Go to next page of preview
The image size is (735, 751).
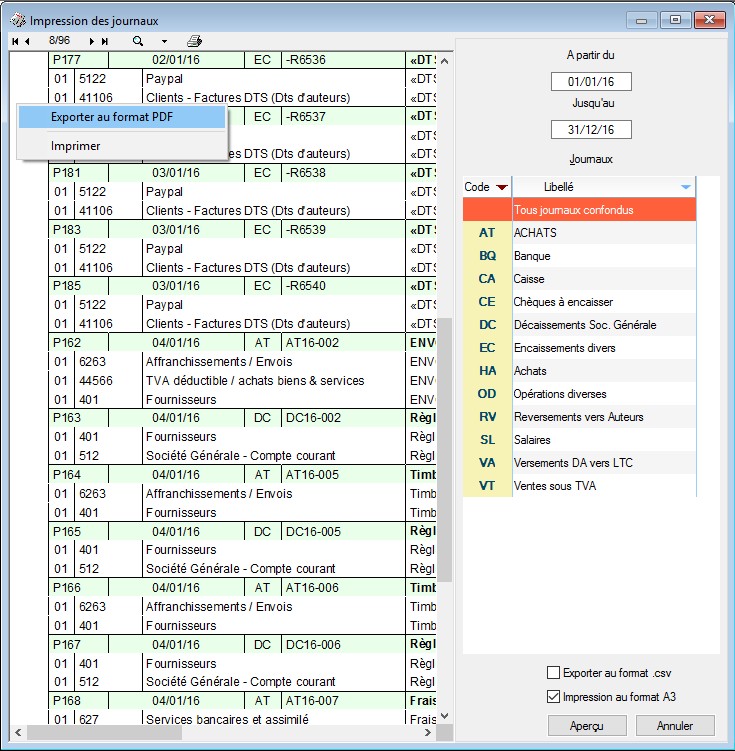(x=91, y=42)
